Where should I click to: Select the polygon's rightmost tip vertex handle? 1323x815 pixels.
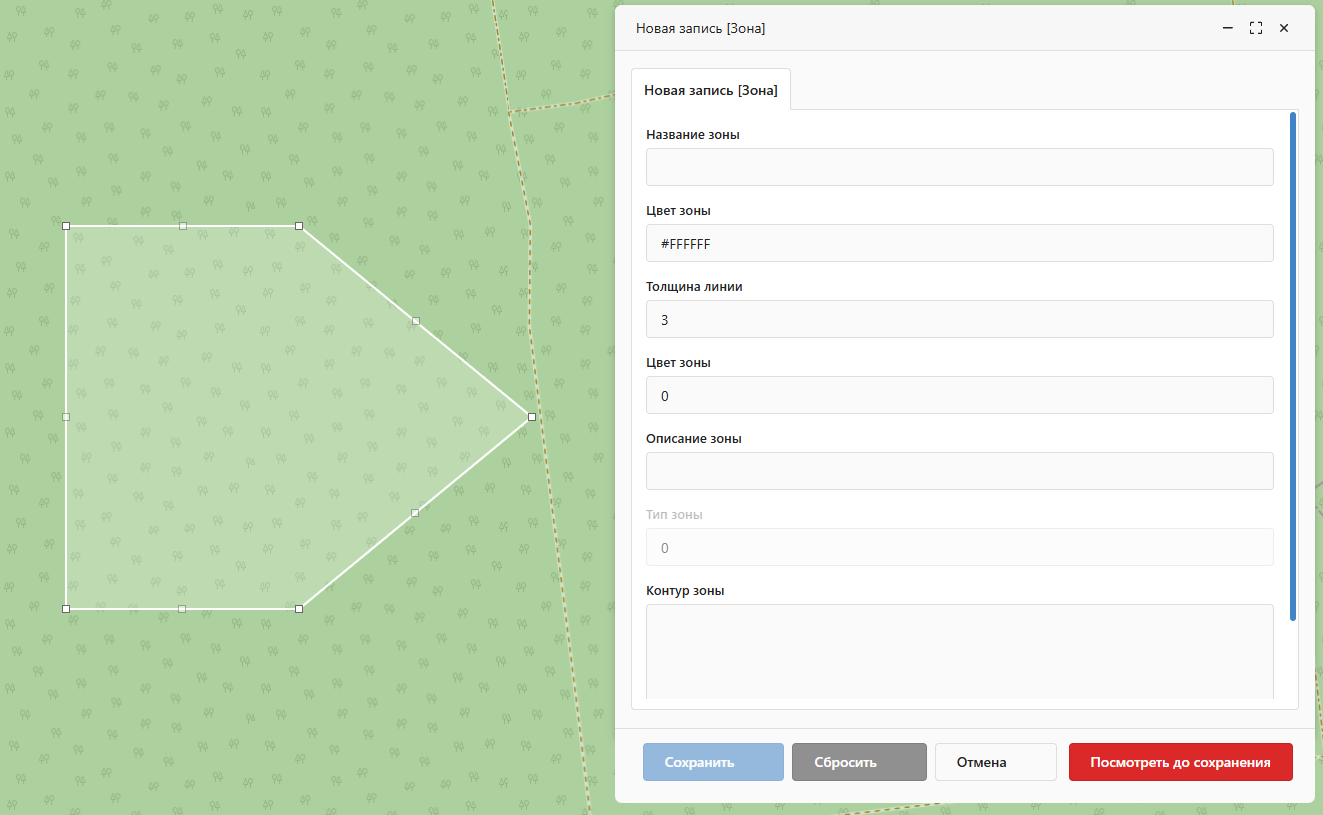tap(532, 417)
